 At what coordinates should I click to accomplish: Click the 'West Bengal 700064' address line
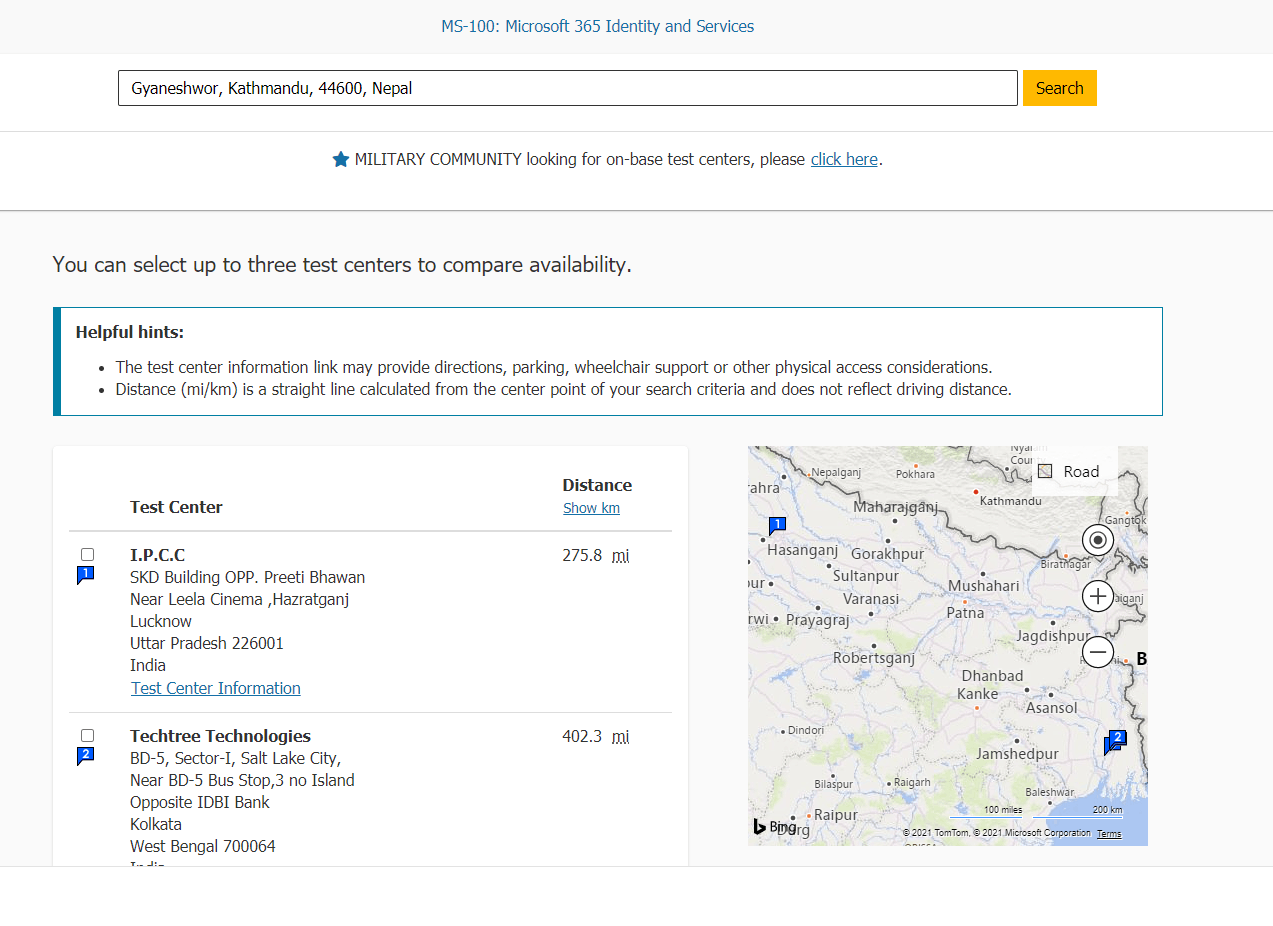pyautogui.click(x=203, y=846)
